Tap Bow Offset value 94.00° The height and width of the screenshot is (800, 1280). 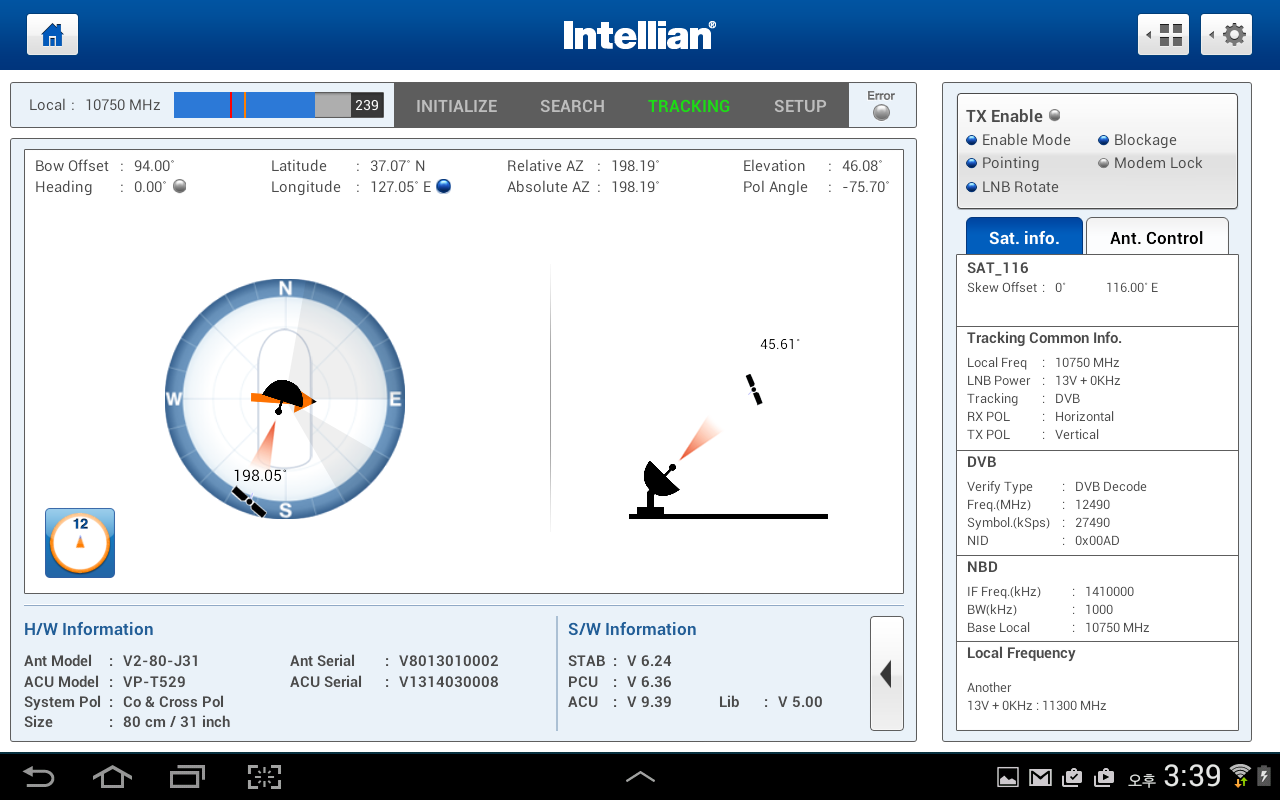pyautogui.click(x=154, y=166)
